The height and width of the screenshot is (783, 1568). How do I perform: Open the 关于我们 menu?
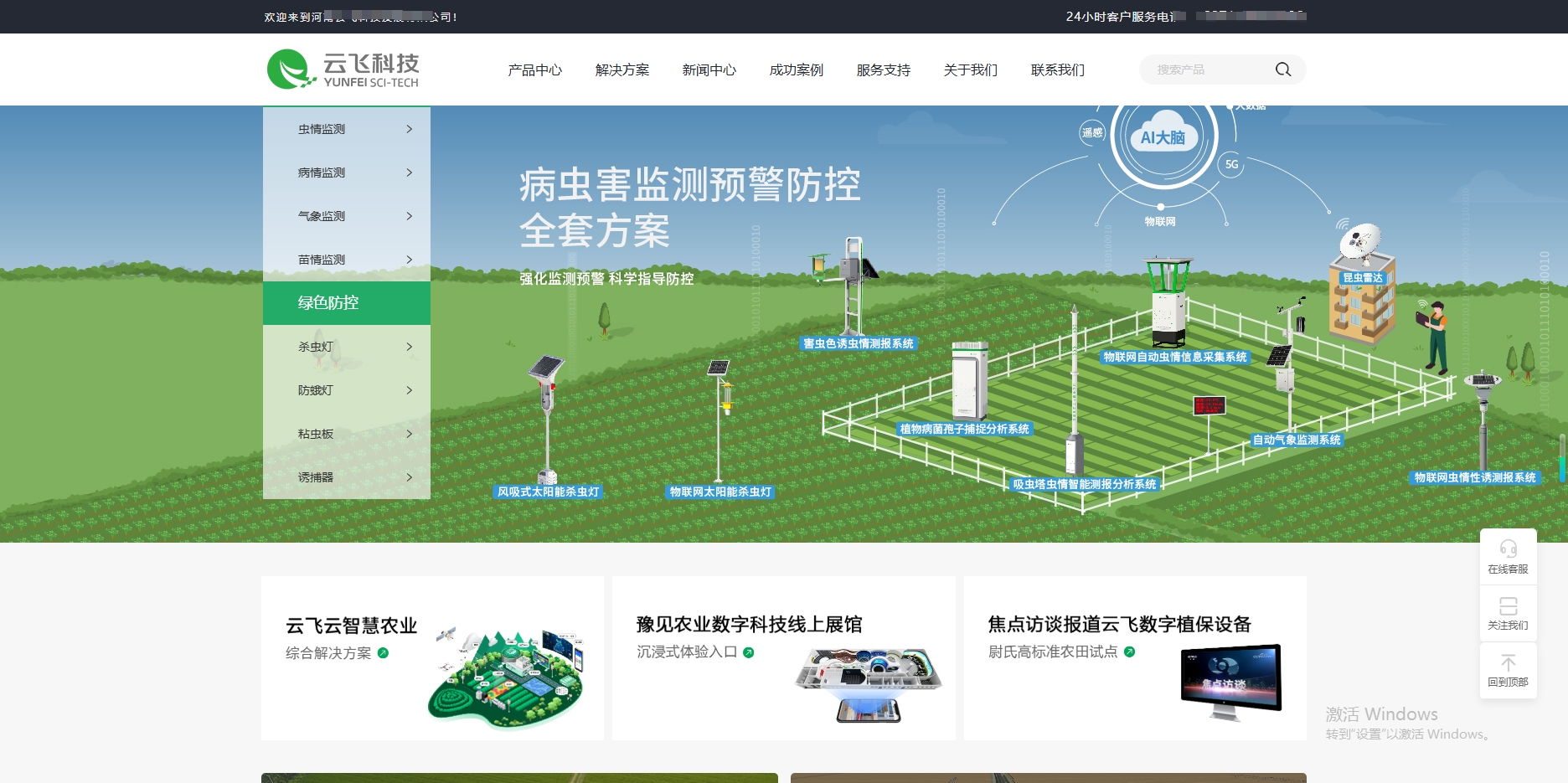coord(969,70)
